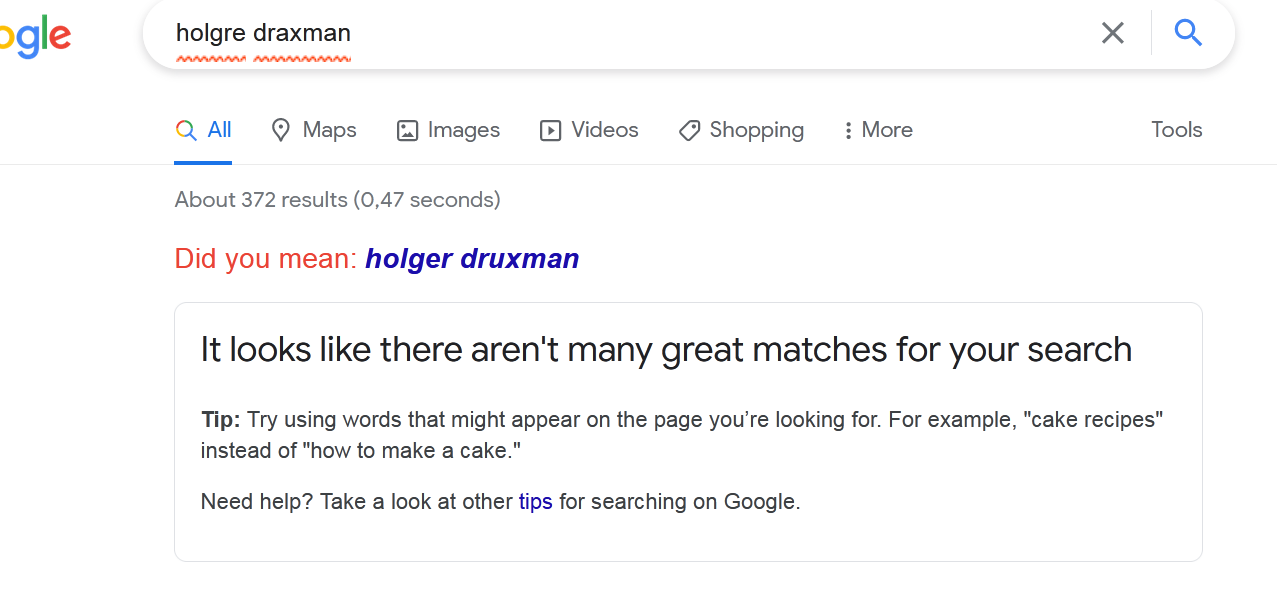Open the search "tips" link
Screen dimensions: 1277x591
(x=535, y=502)
